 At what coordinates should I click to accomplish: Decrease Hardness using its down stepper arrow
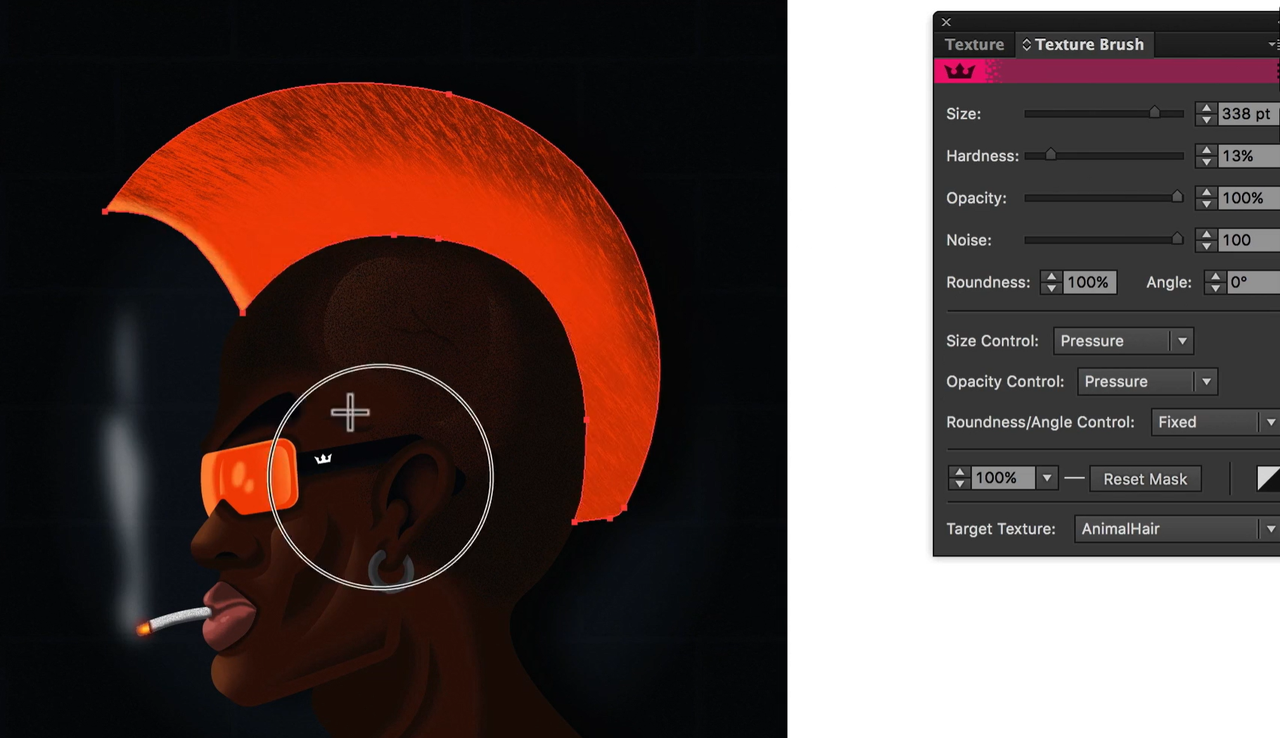[x=1205, y=162]
